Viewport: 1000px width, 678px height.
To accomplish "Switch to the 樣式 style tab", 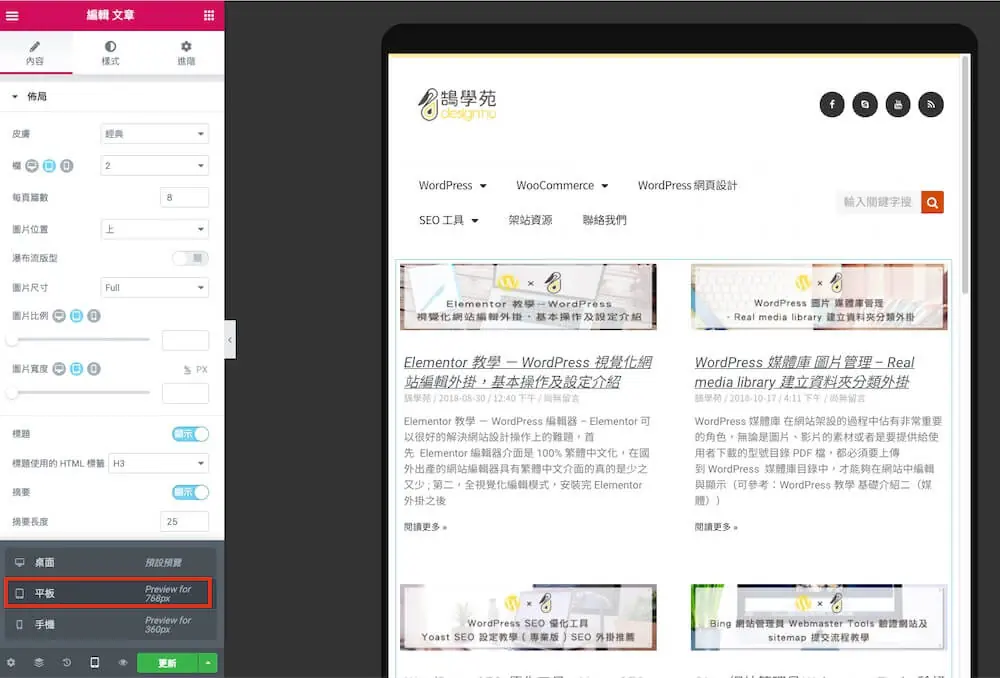I will (110, 53).
